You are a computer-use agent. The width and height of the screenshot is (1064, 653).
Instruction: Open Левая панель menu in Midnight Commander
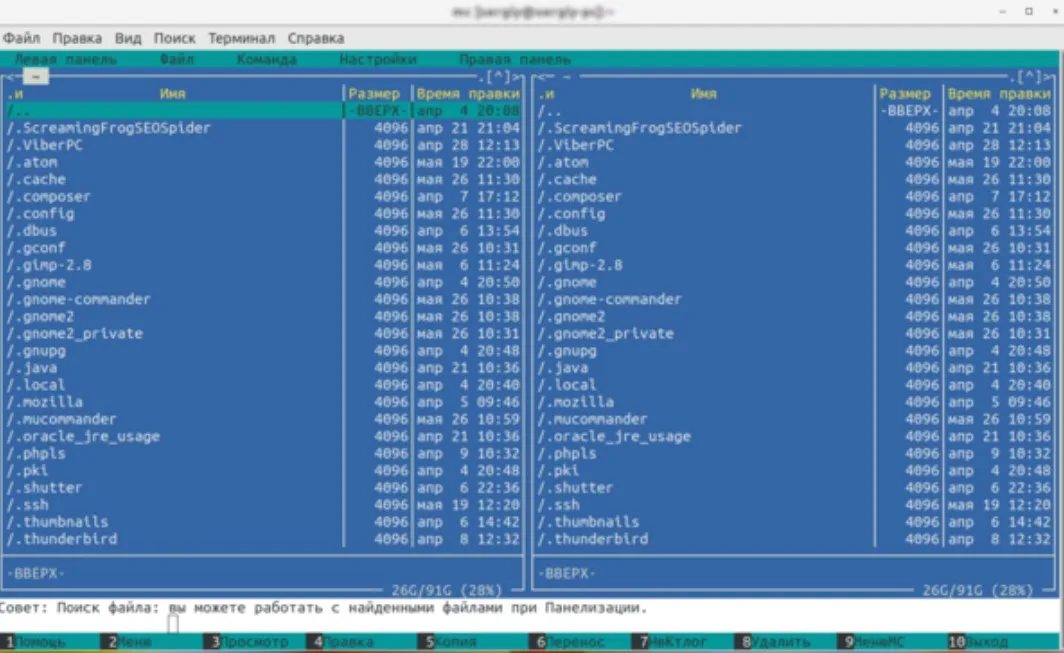point(65,59)
